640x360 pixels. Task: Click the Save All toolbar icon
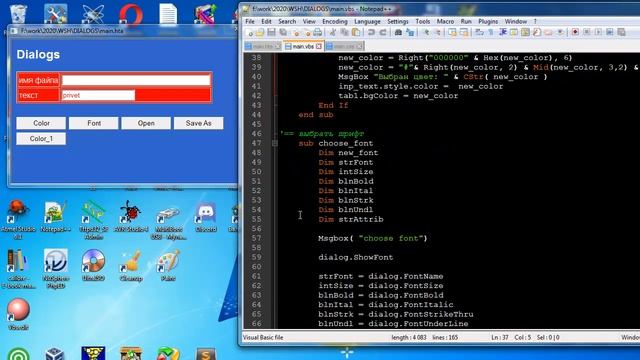[x=283, y=32]
